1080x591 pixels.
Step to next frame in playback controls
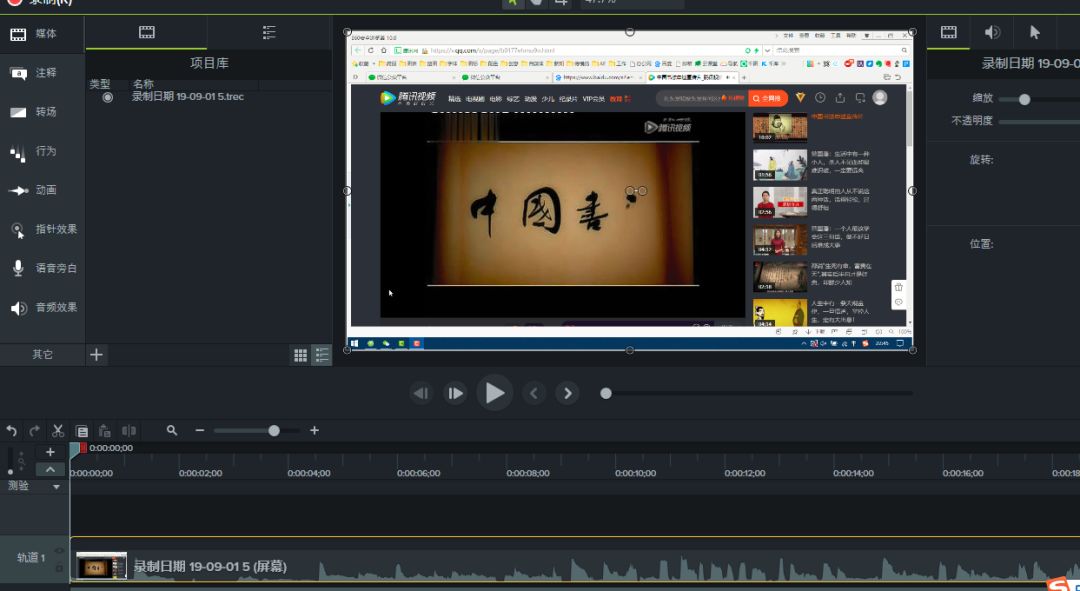pos(455,393)
